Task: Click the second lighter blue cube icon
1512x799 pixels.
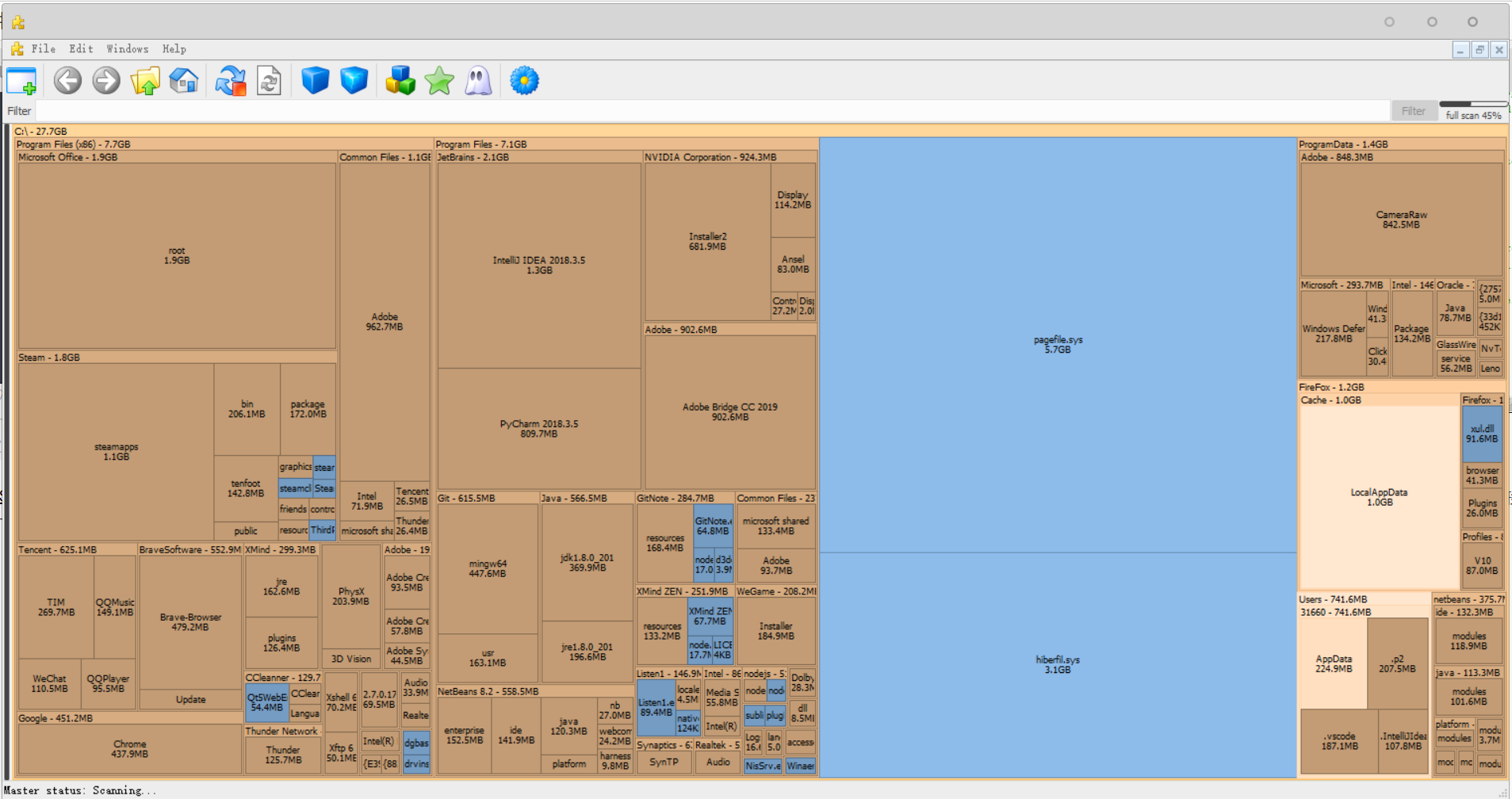Action: [x=354, y=80]
